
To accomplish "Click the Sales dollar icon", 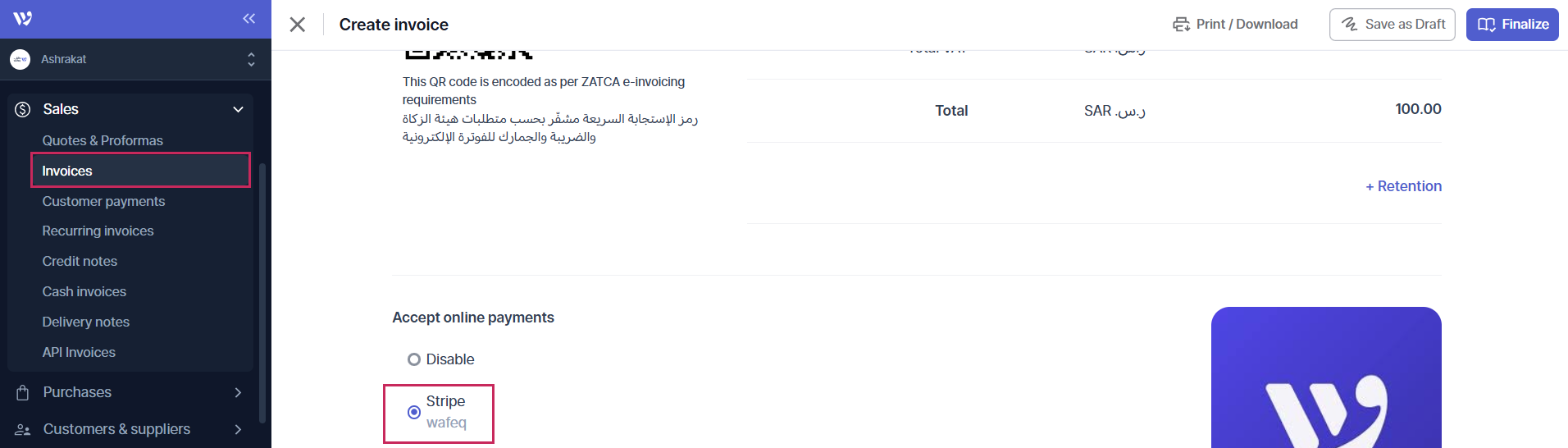I will point(23,109).
